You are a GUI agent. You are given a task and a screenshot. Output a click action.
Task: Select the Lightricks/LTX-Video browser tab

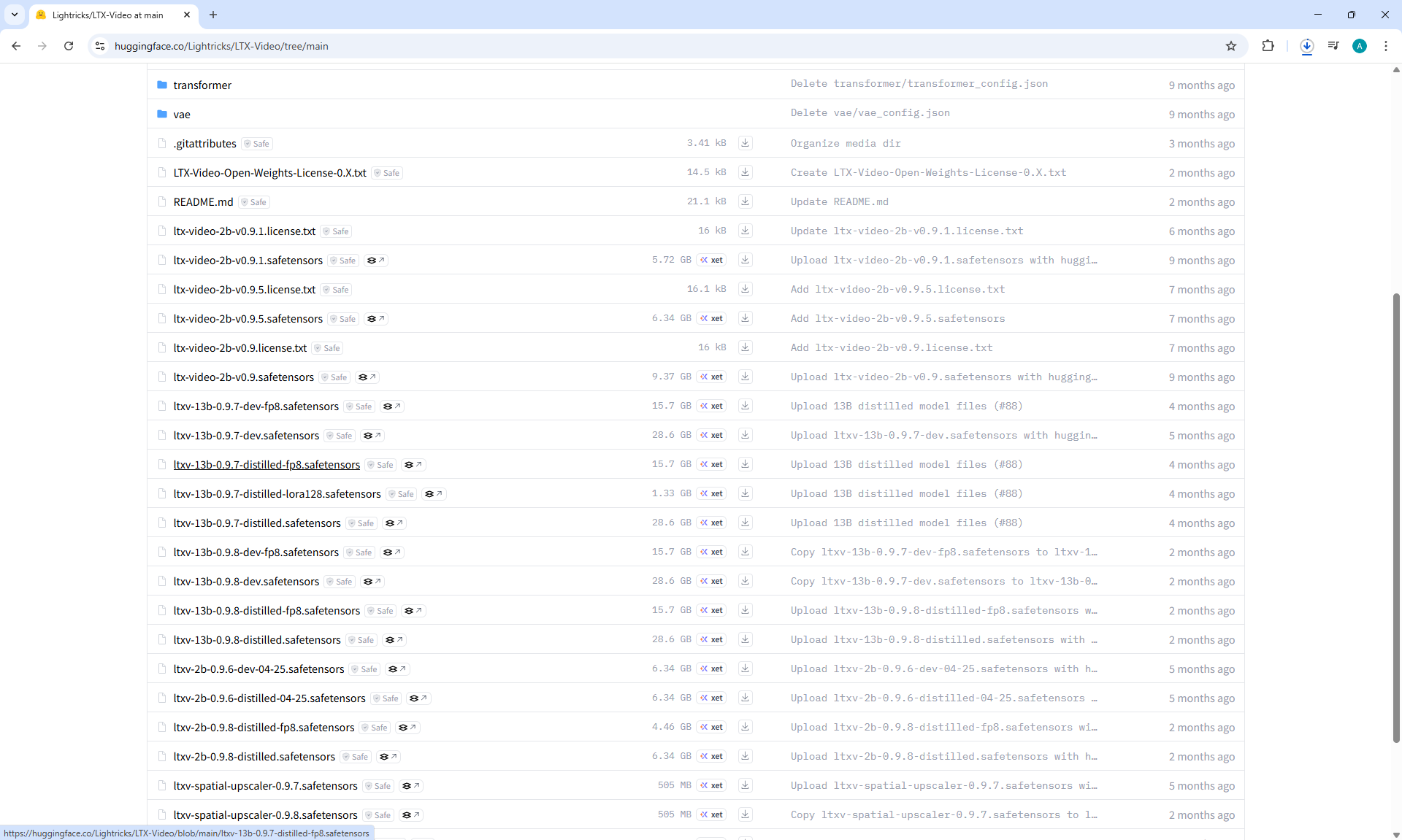108,15
